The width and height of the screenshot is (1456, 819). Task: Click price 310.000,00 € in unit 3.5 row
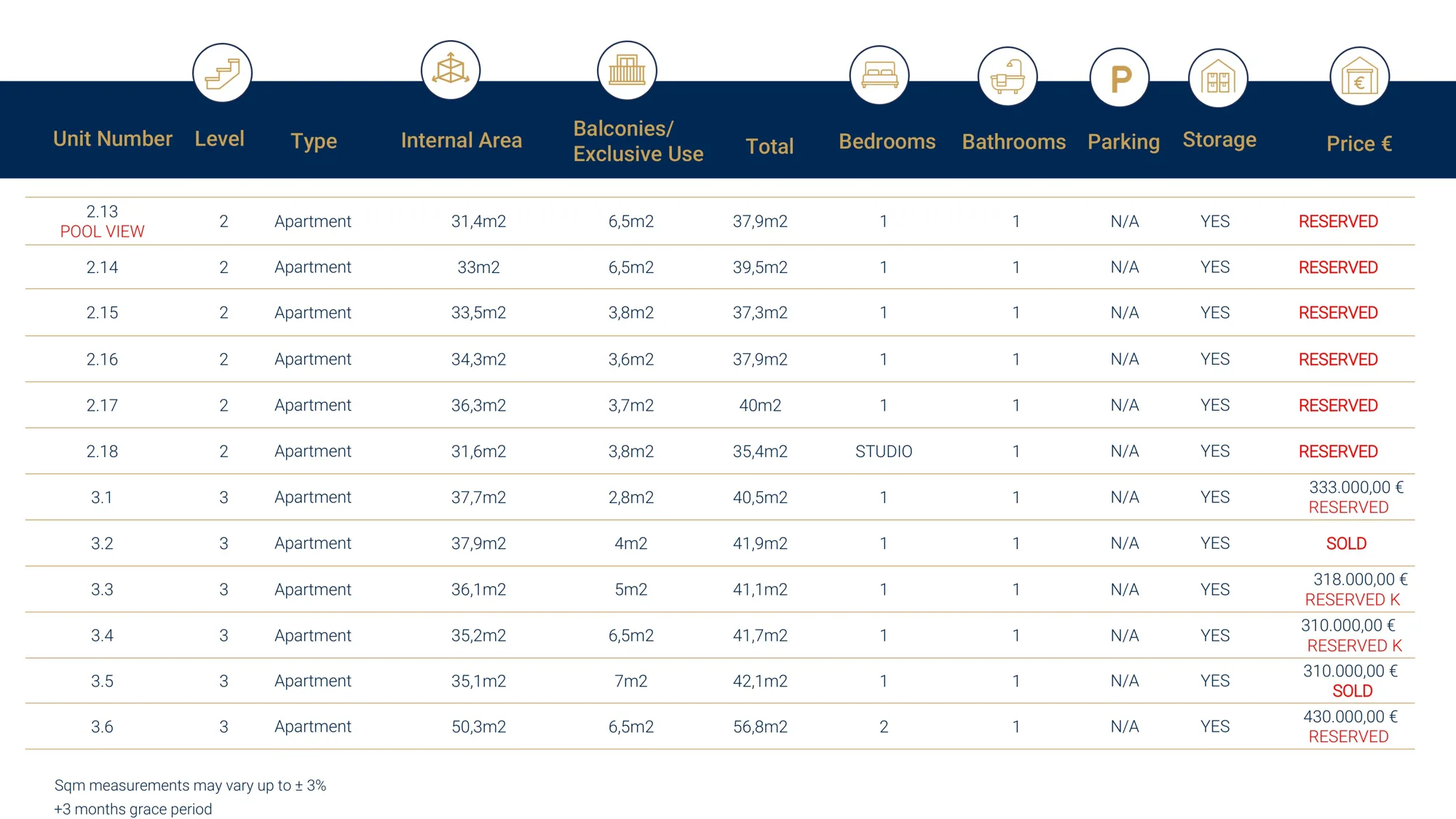coord(1350,671)
